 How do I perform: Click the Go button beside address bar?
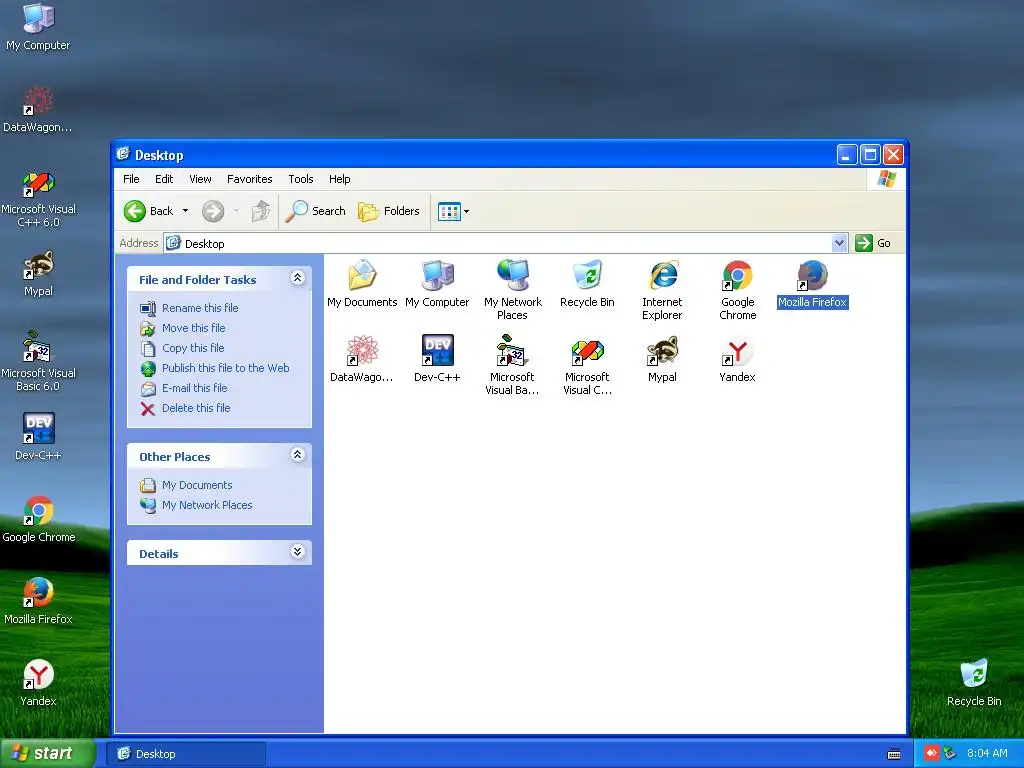point(873,243)
